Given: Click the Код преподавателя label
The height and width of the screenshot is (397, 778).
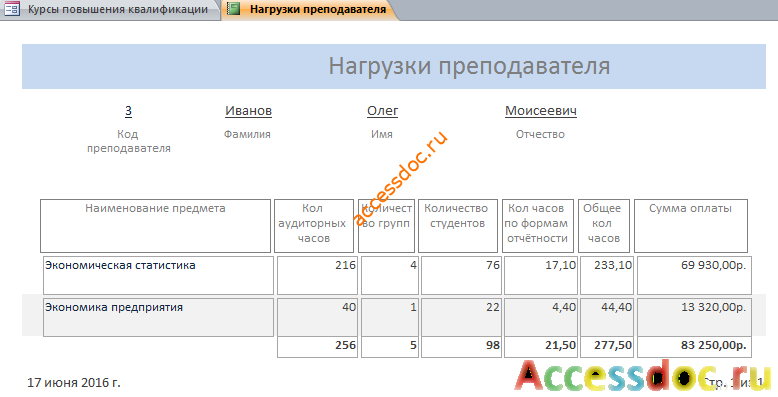Looking at the screenshot, I should click(129, 141).
